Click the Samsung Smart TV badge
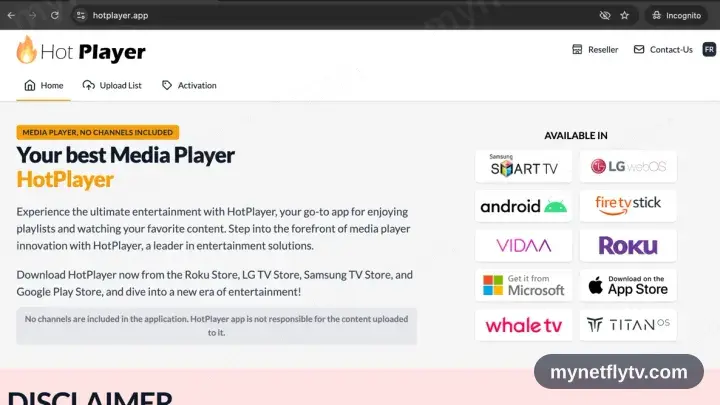720x405 pixels. tap(523, 166)
